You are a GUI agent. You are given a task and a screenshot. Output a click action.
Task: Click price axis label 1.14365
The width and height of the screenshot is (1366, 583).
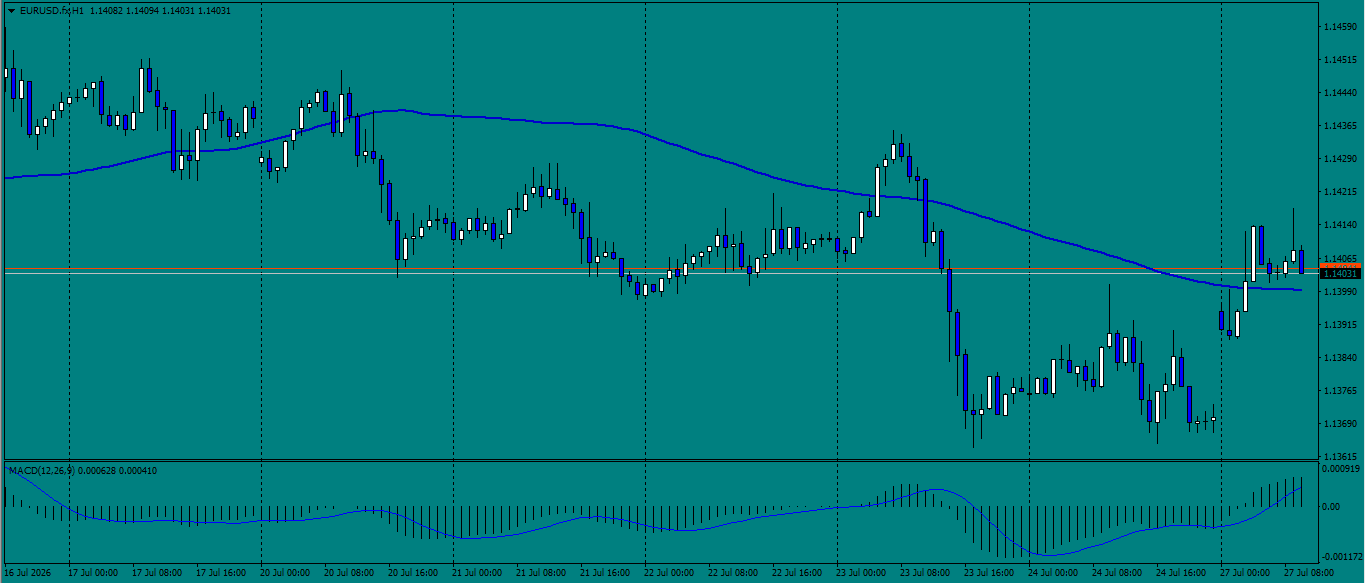tap(1339, 126)
